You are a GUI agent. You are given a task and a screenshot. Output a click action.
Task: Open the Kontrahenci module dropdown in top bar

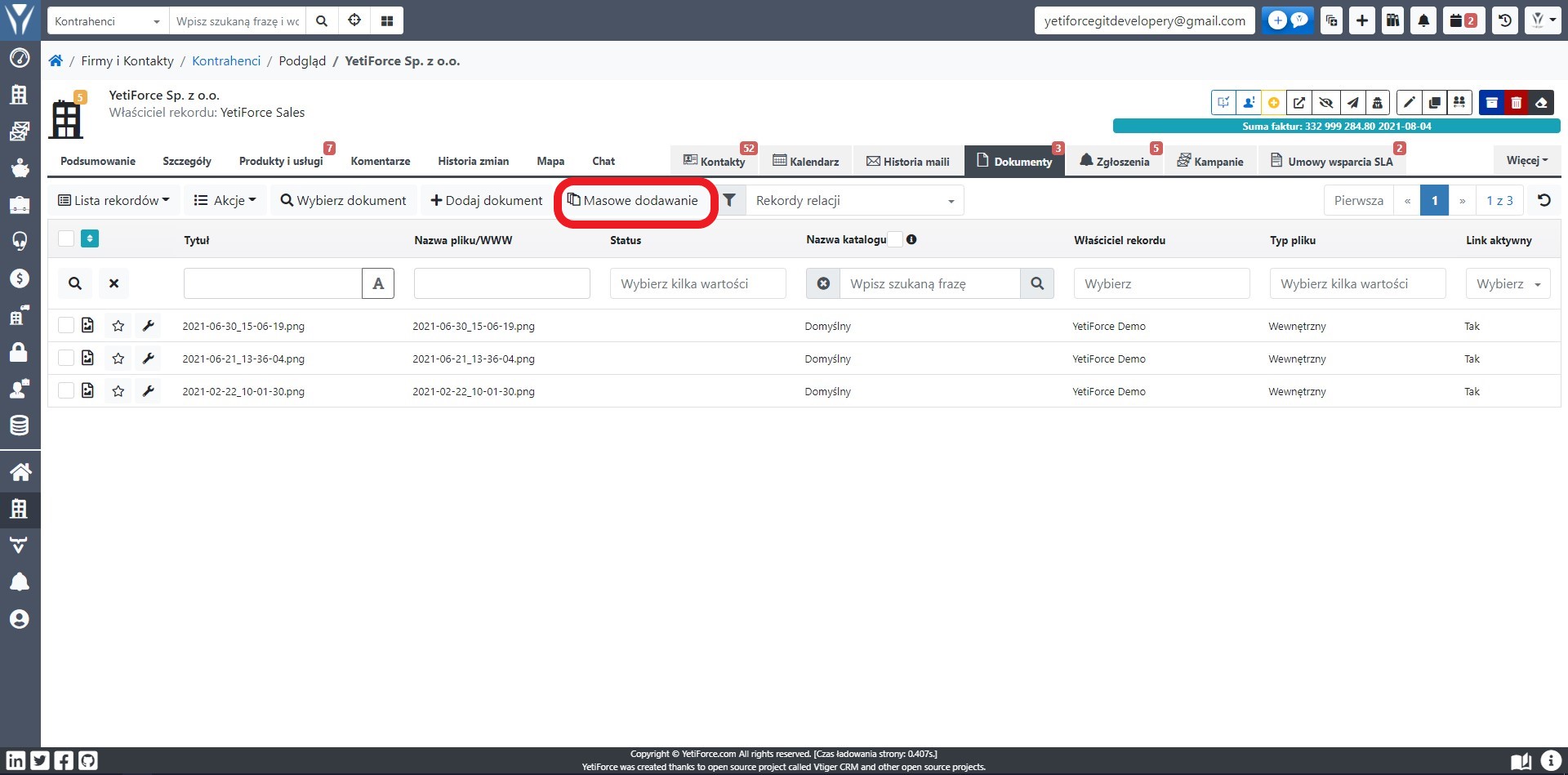pos(108,20)
